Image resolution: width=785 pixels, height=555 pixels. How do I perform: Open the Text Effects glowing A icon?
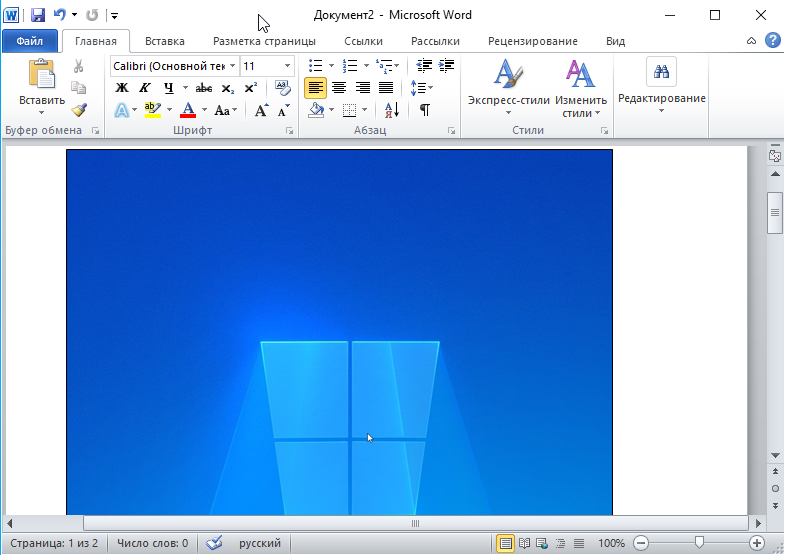point(122,110)
